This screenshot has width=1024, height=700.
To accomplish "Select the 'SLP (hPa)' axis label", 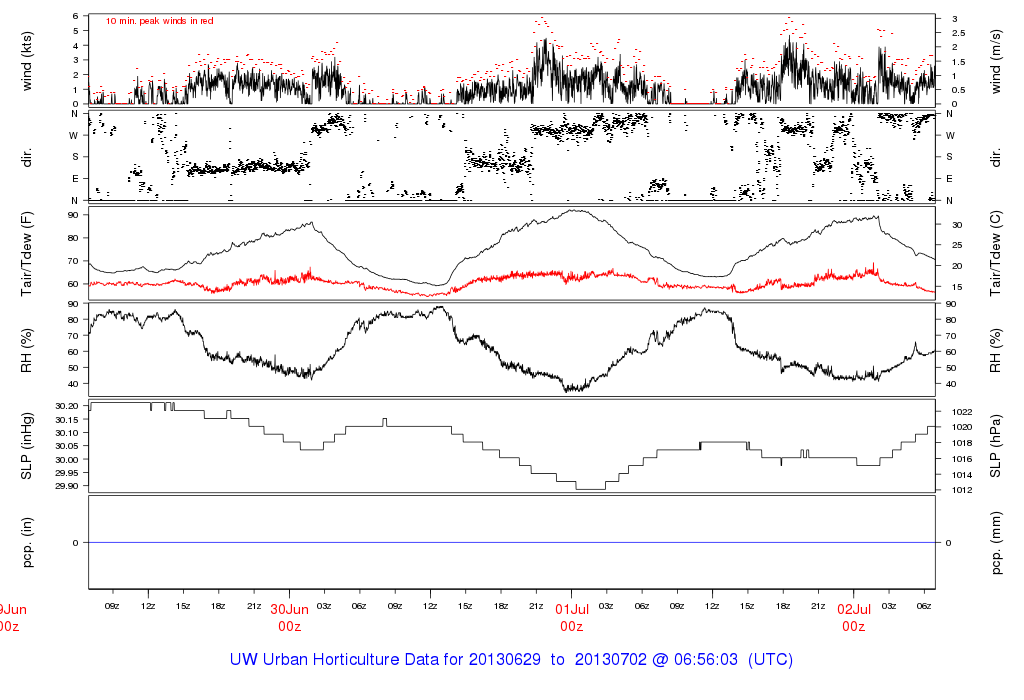I will point(995,446).
